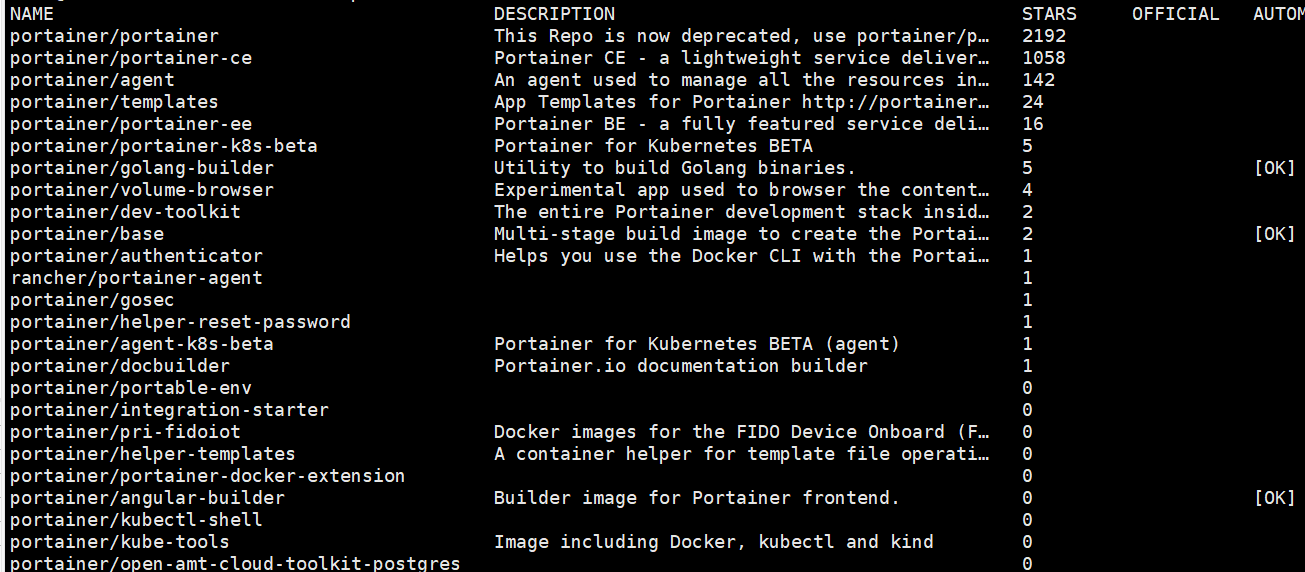Click the portainer/kubectl-shell image name
Viewport: 1305px width, 572px height.
pos(136,520)
